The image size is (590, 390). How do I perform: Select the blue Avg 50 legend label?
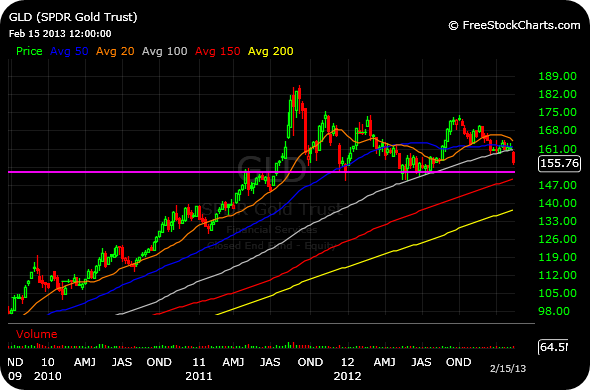pyautogui.click(x=69, y=51)
